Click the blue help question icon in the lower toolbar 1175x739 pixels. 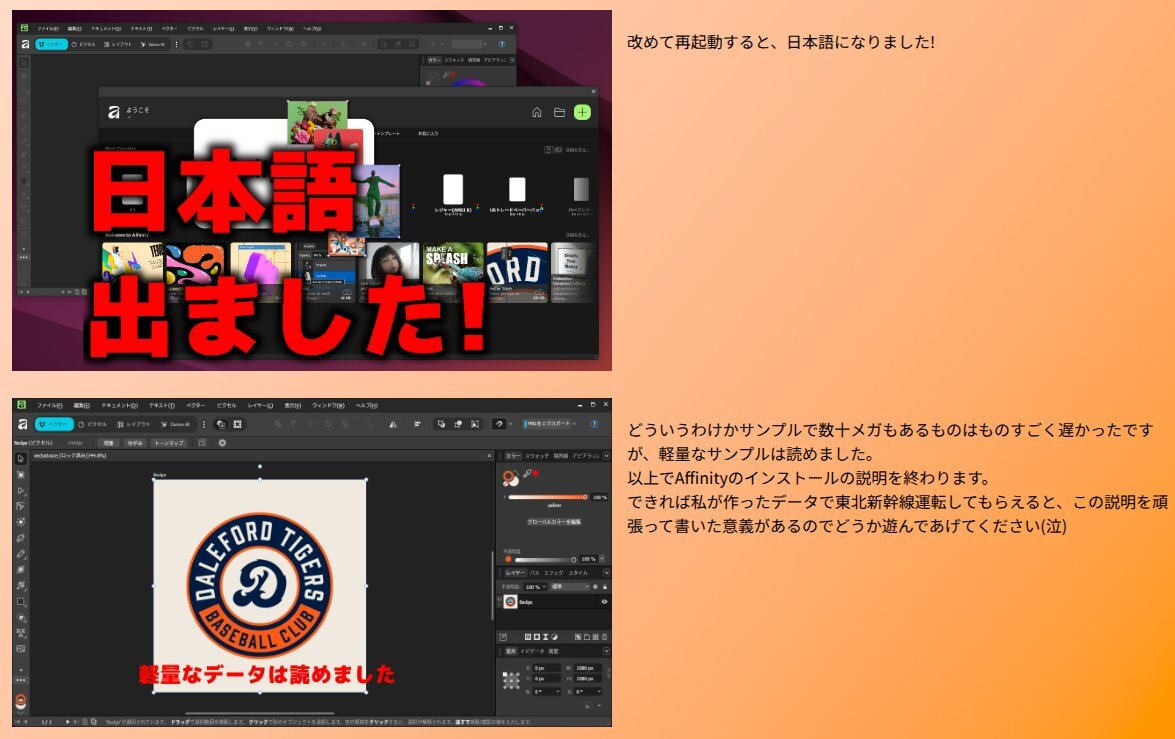[x=594, y=424]
